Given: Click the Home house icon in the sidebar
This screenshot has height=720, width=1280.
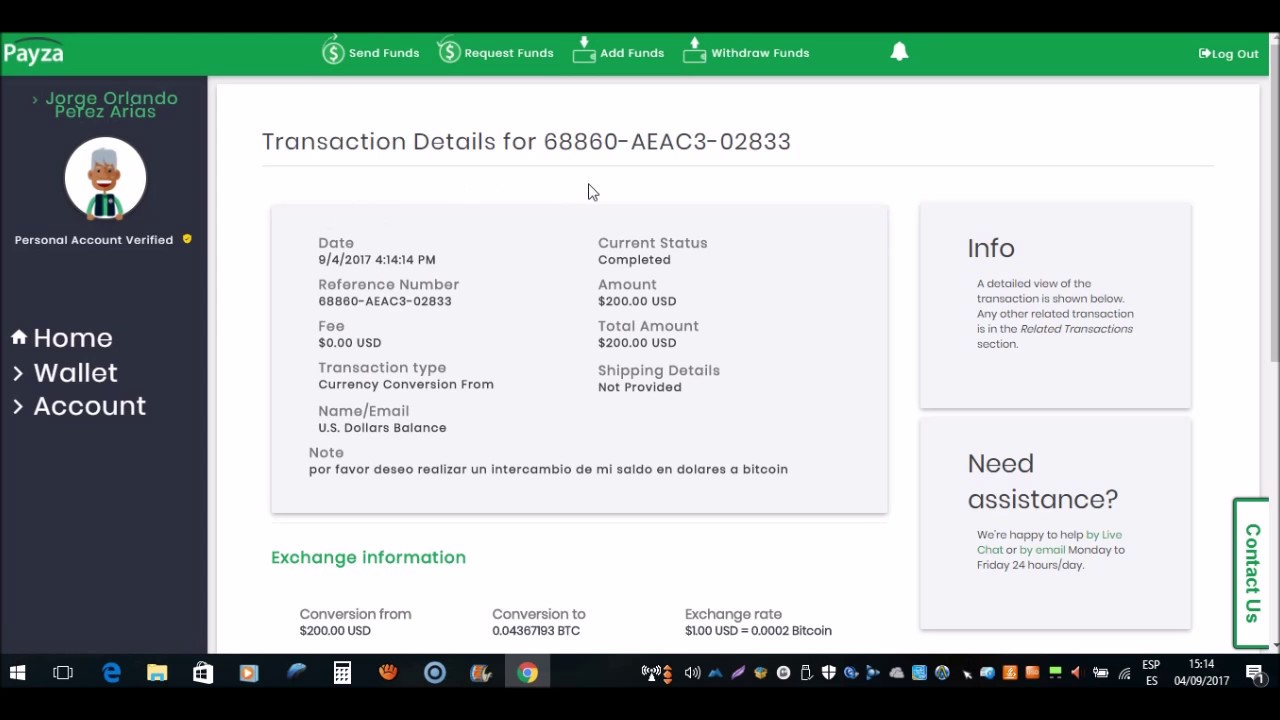Looking at the screenshot, I should 19,337.
